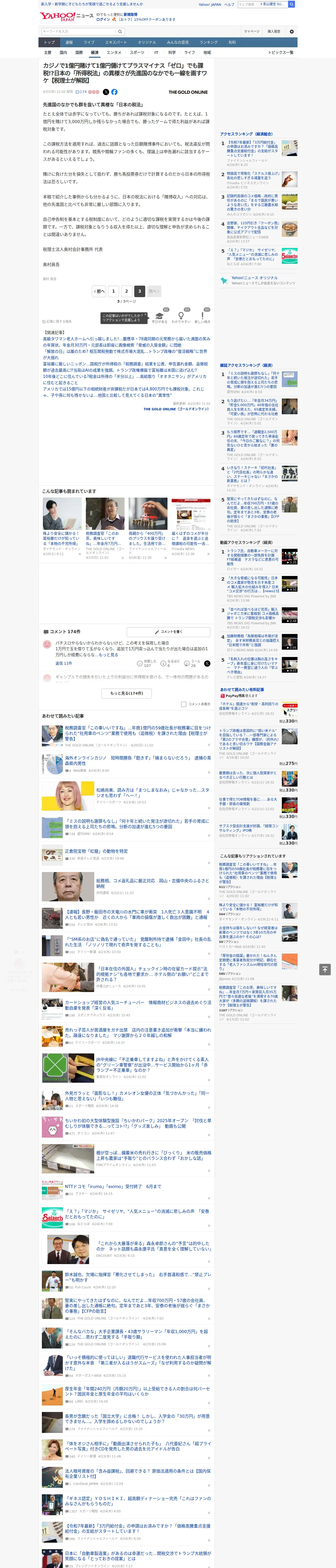Click the web search button at top right
Viewport: 336px width, 1568px height.
(x=292, y=4)
